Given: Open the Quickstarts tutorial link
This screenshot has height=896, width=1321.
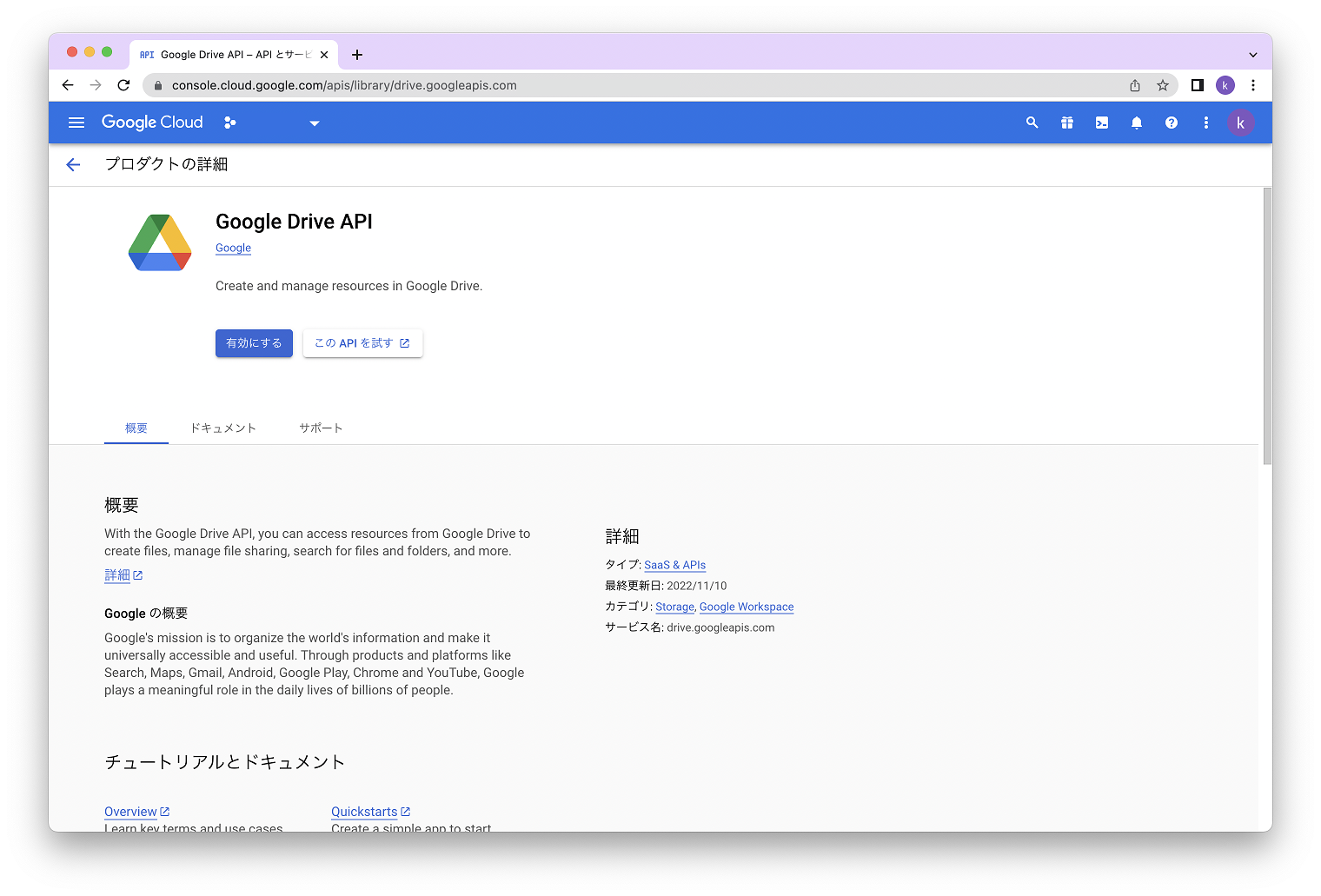Looking at the screenshot, I should (370, 812).
